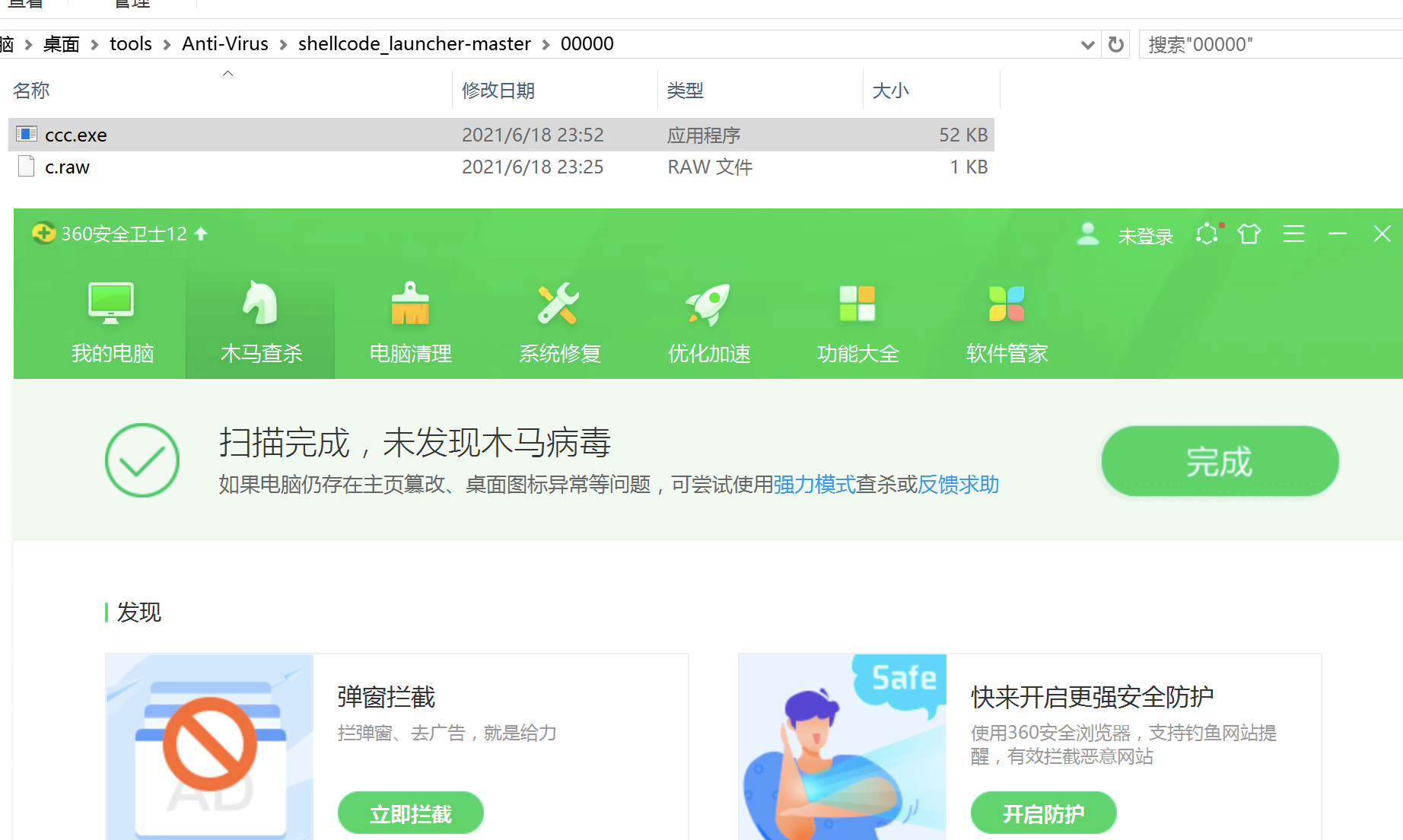Click the date 2021/6/18 23:25 cell
1403x840 pixels.
(533, 167)
